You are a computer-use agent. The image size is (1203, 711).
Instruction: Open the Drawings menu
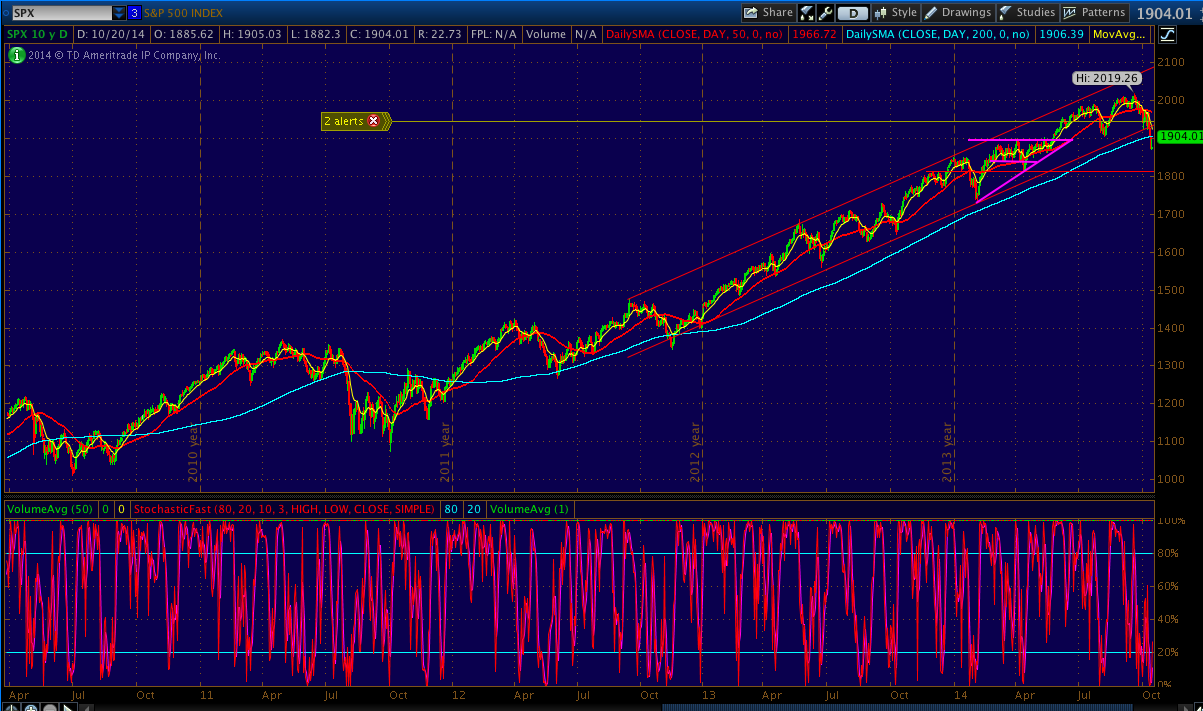(x=957, y=13)
